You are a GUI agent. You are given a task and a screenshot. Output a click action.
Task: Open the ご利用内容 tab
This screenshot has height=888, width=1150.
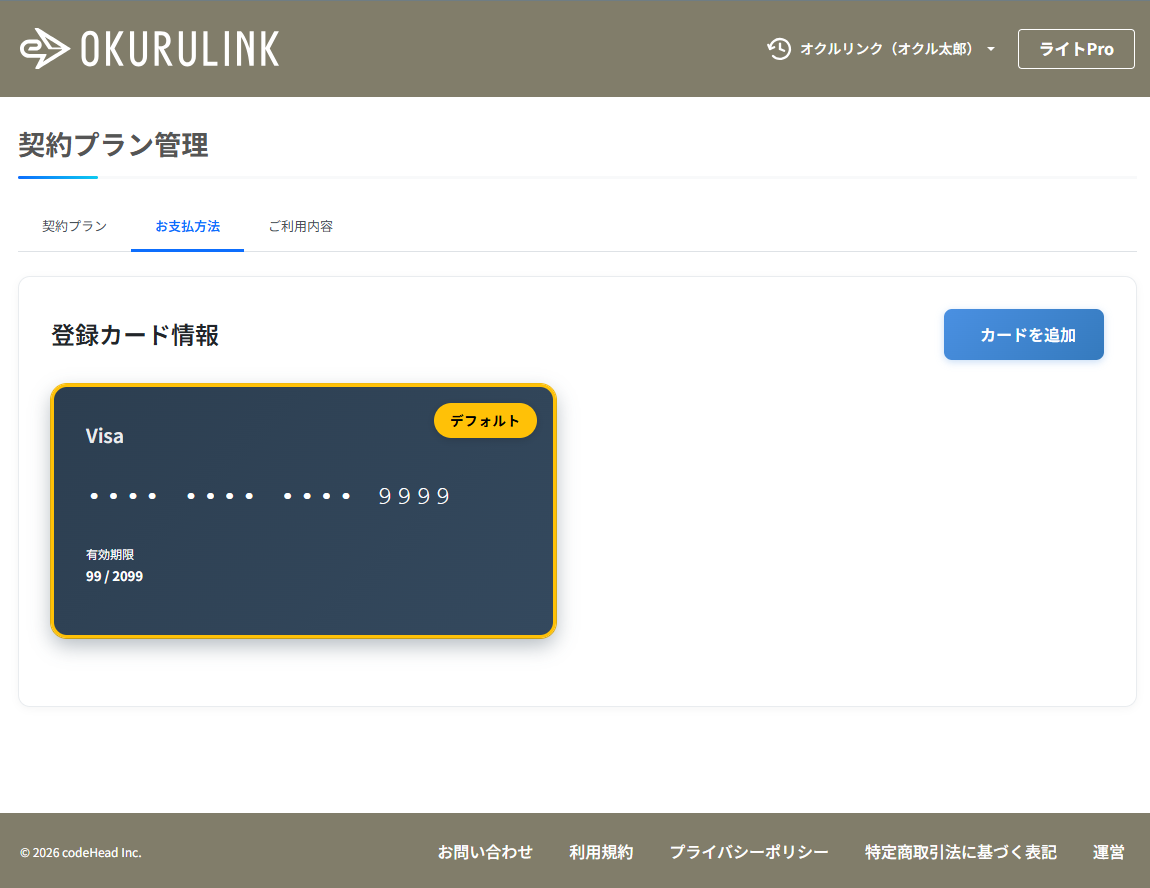pyautogui.click(x=300, y=226)
